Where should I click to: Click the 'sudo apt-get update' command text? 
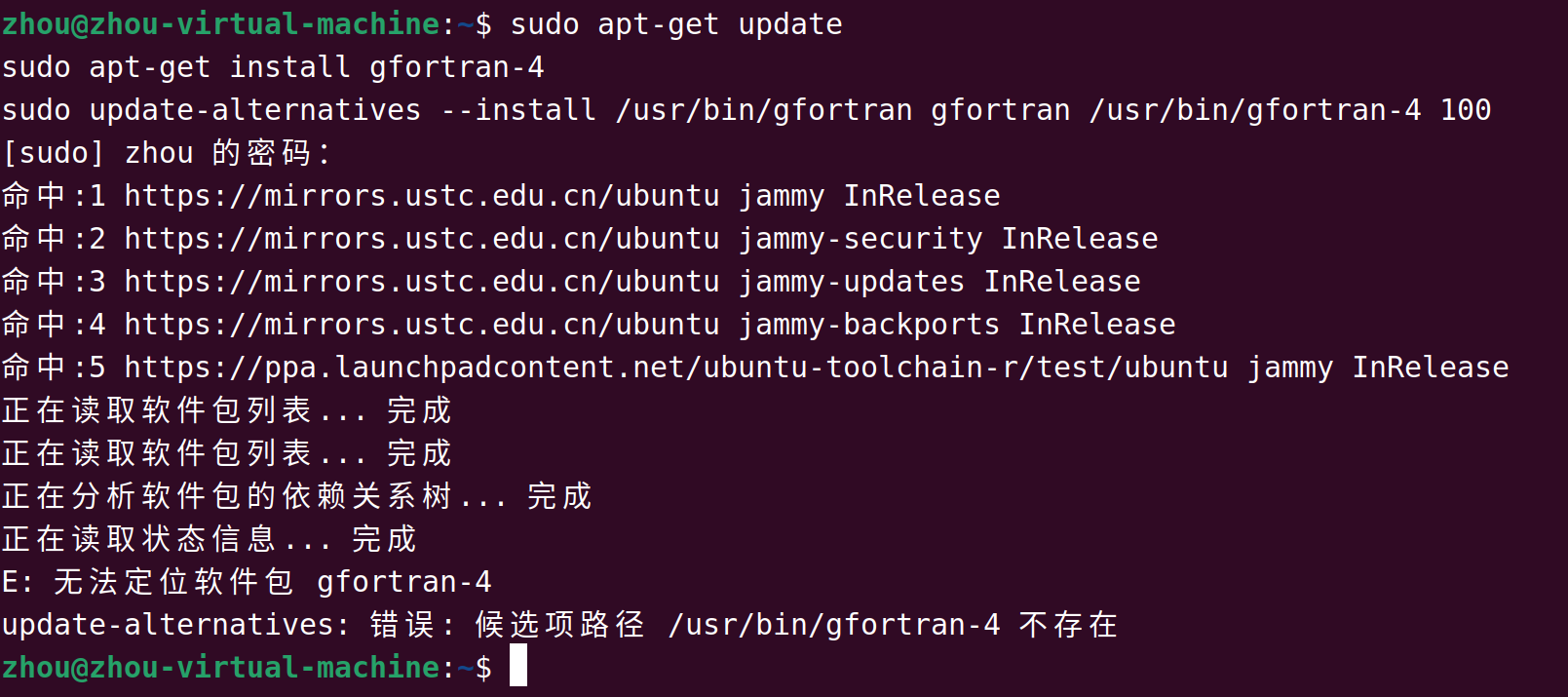tap(675, 24)
